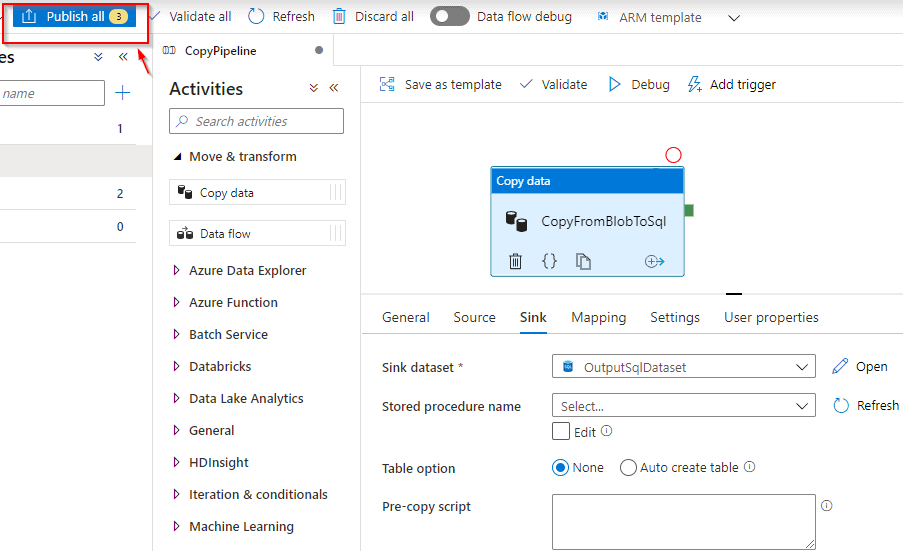Open the sink dataset with the pencil icon
Viewport: 903px width, 551px height.
(x=840, y=367)
